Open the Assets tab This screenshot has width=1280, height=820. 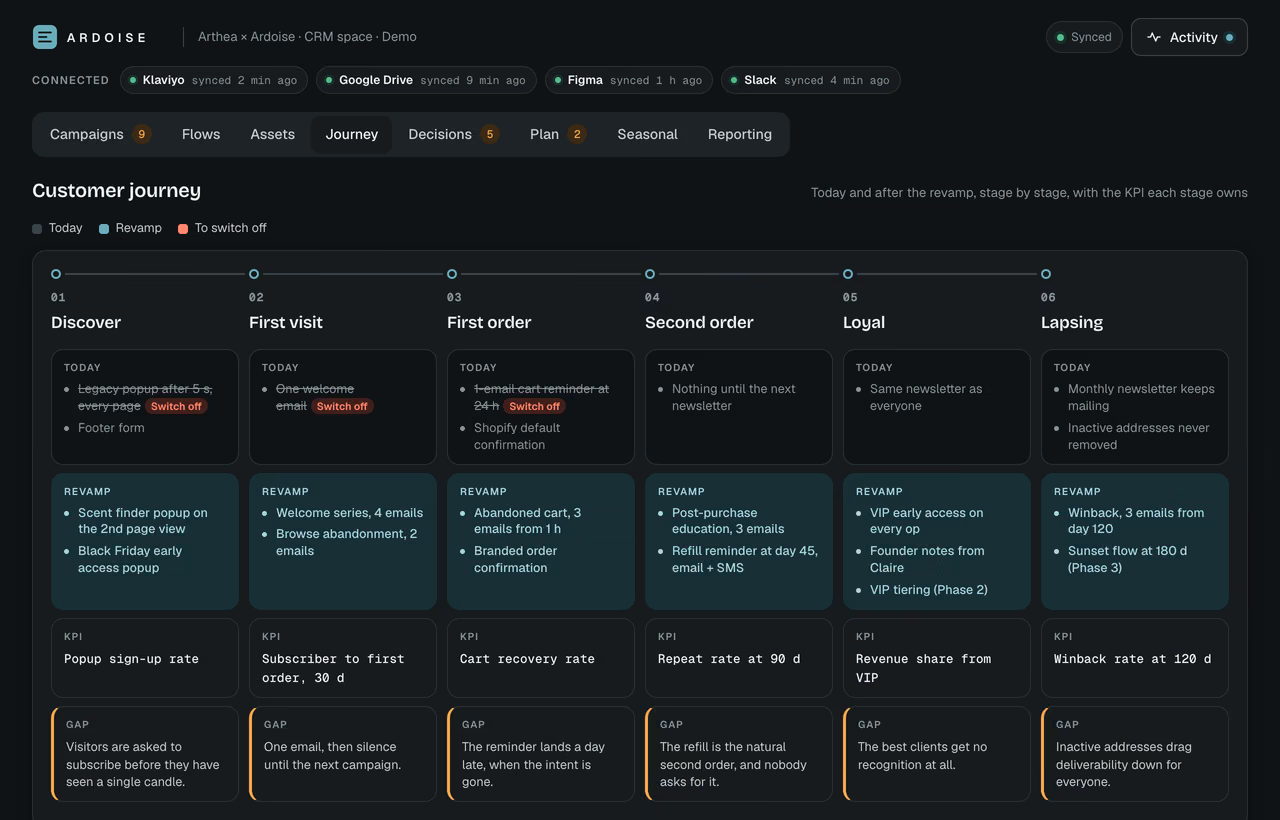(273, 134)
